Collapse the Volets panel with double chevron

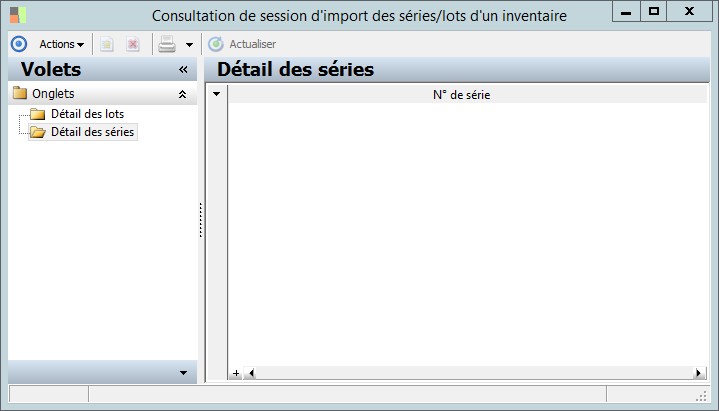pyautogui.click(x=183, y=70)
